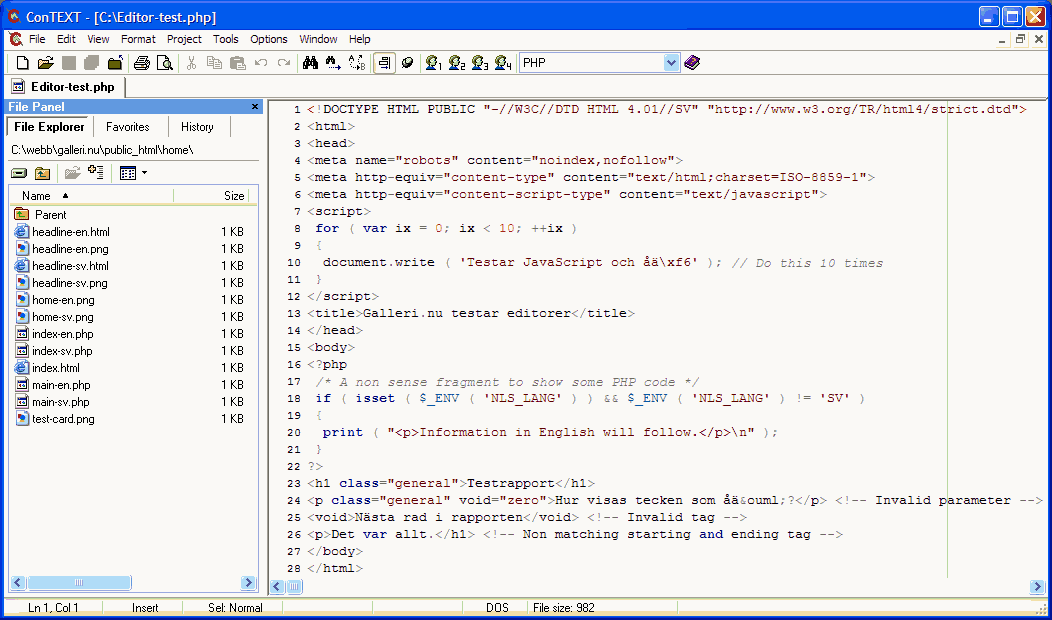The height and width of the screenshot is (620, 1052).
Task: Click the Undo arrow icon
Action: point(261,63)
